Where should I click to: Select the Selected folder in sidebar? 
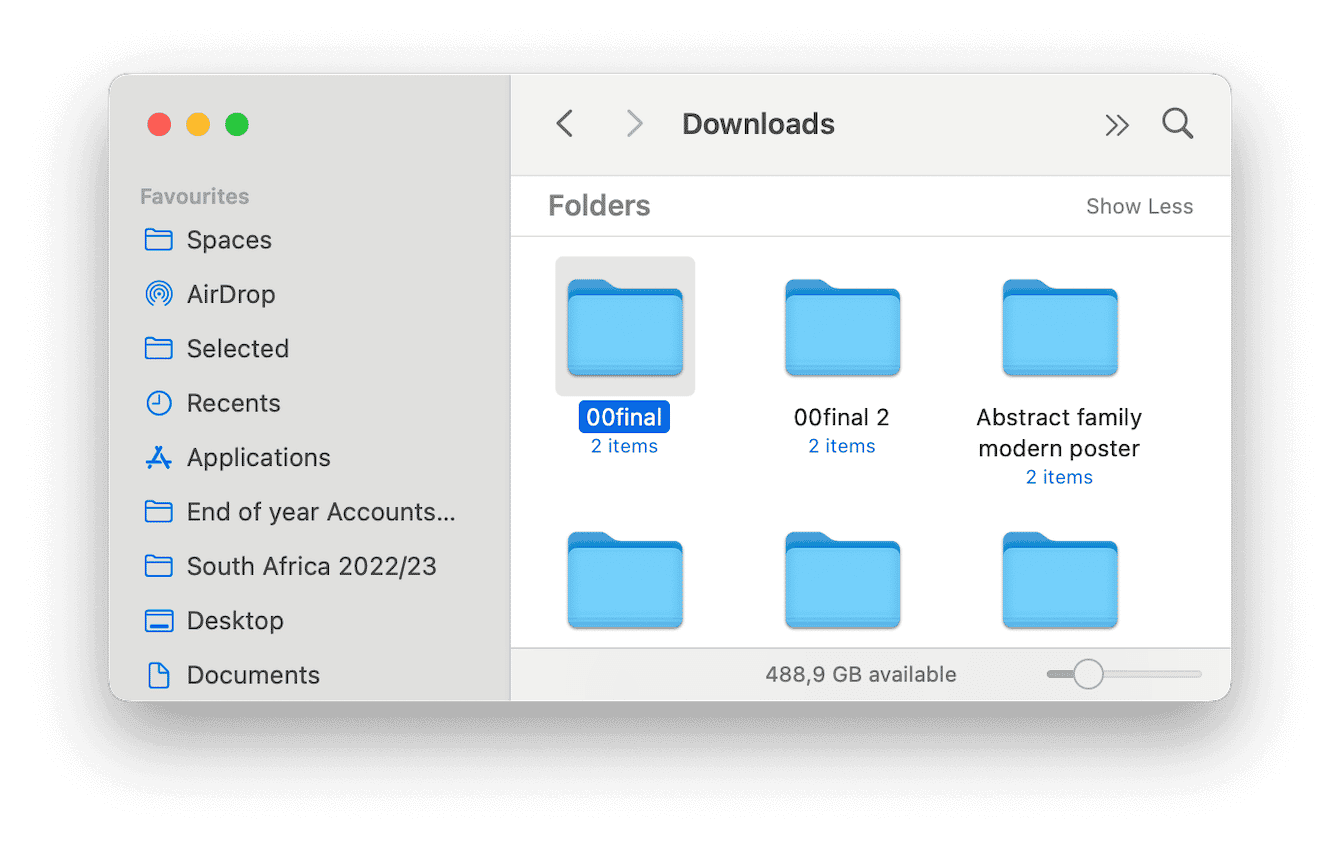click(237, 348)
